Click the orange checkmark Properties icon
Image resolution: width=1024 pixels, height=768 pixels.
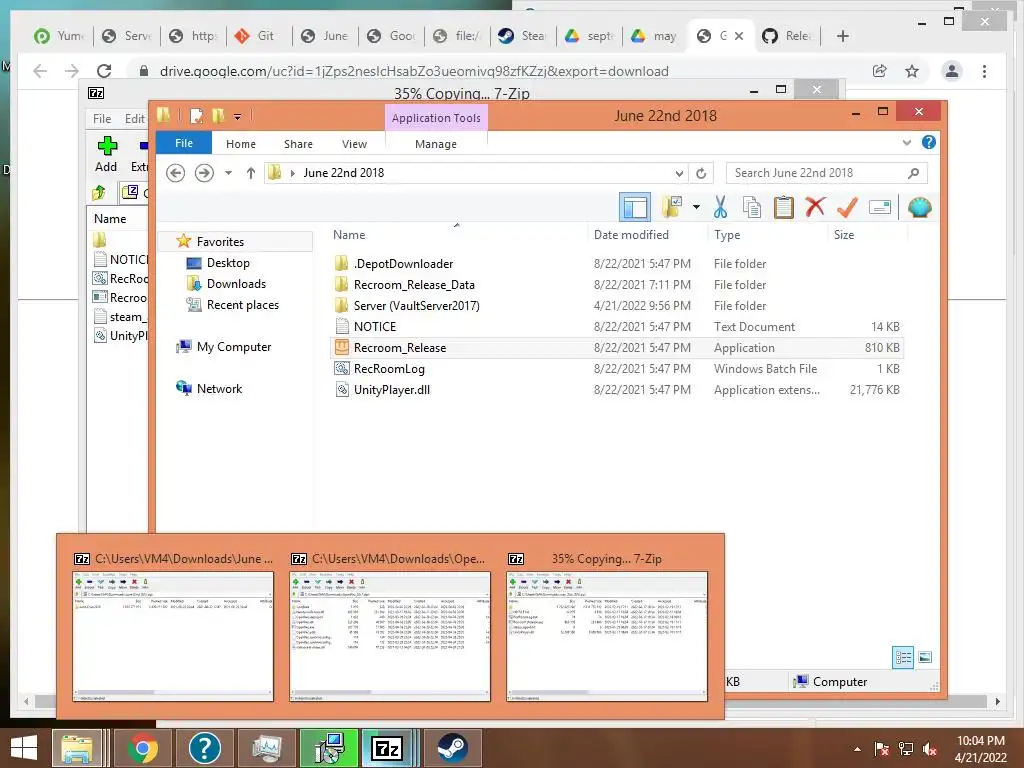[x=847, y=208]
